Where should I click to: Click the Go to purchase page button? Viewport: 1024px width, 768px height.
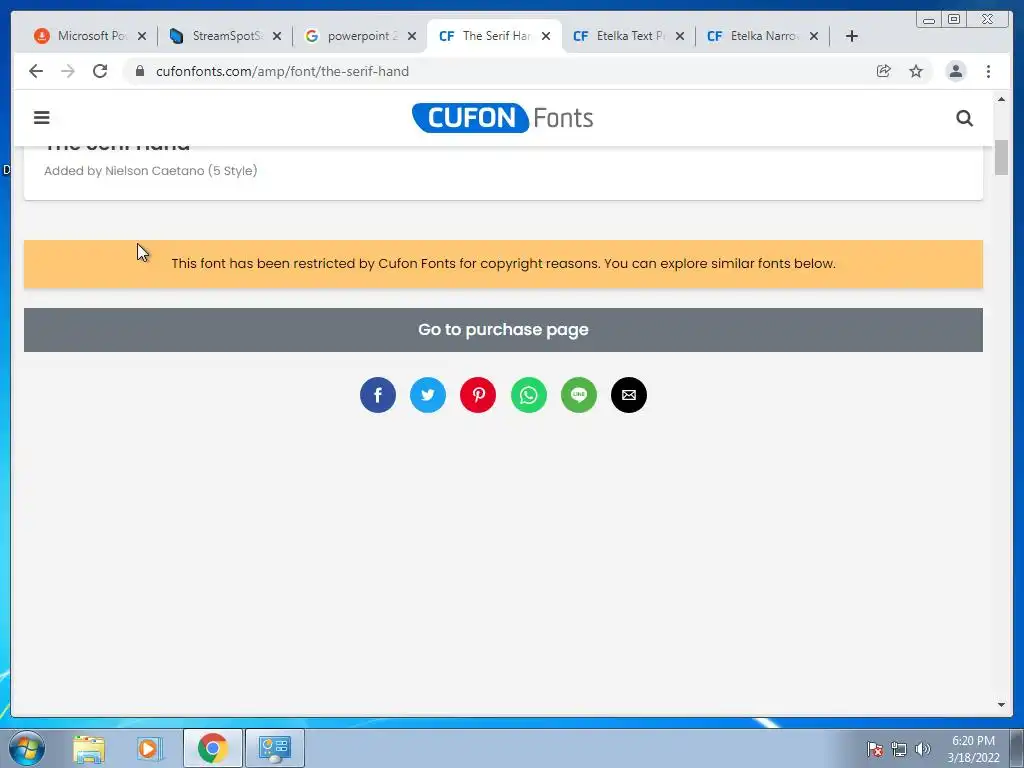503,330
